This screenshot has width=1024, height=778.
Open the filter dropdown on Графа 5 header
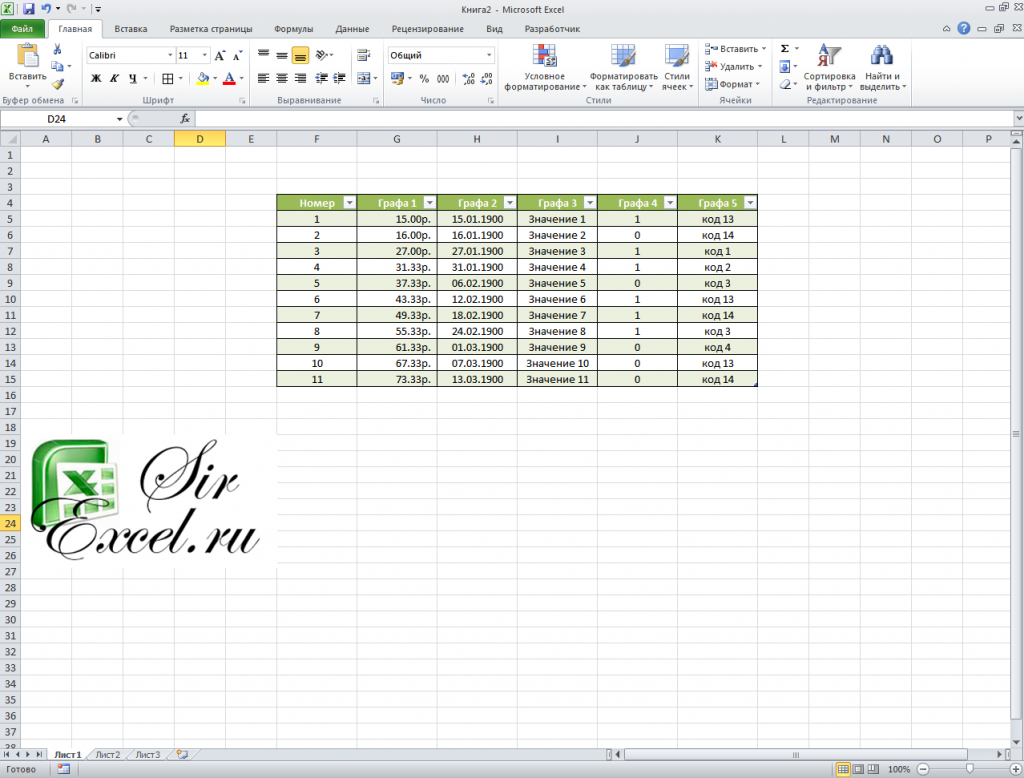coord(748,202)
